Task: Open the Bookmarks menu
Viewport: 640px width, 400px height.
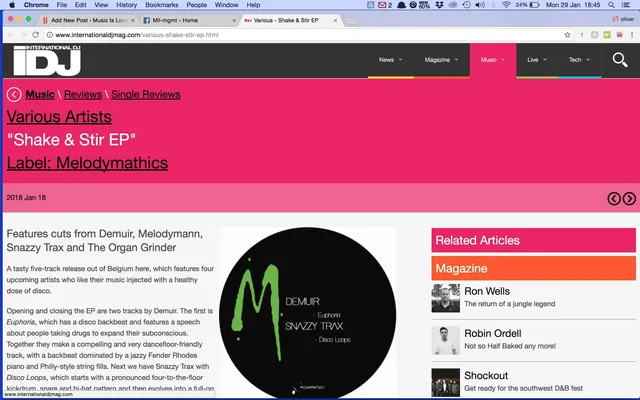Action: tap(162, 5)
